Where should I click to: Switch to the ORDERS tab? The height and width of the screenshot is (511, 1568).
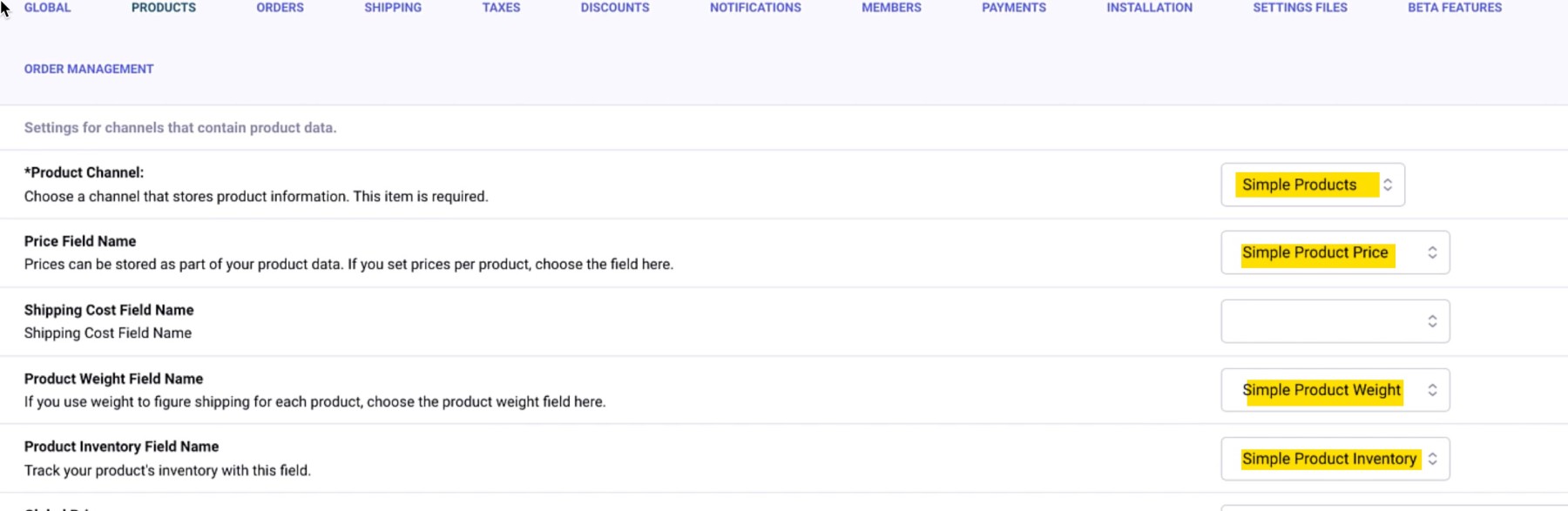(x=279, y=8)
